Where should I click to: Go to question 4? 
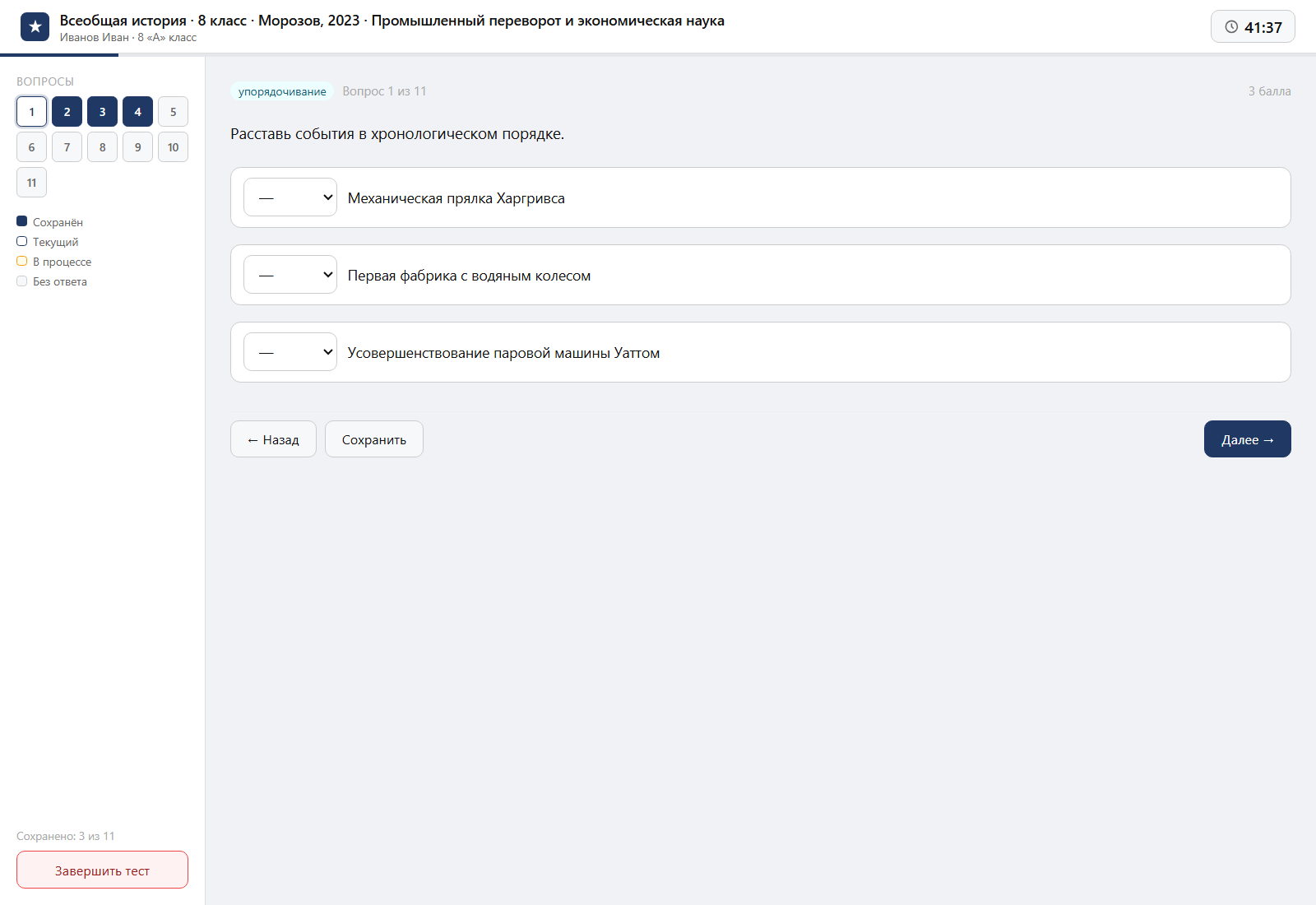pos(137,112)
